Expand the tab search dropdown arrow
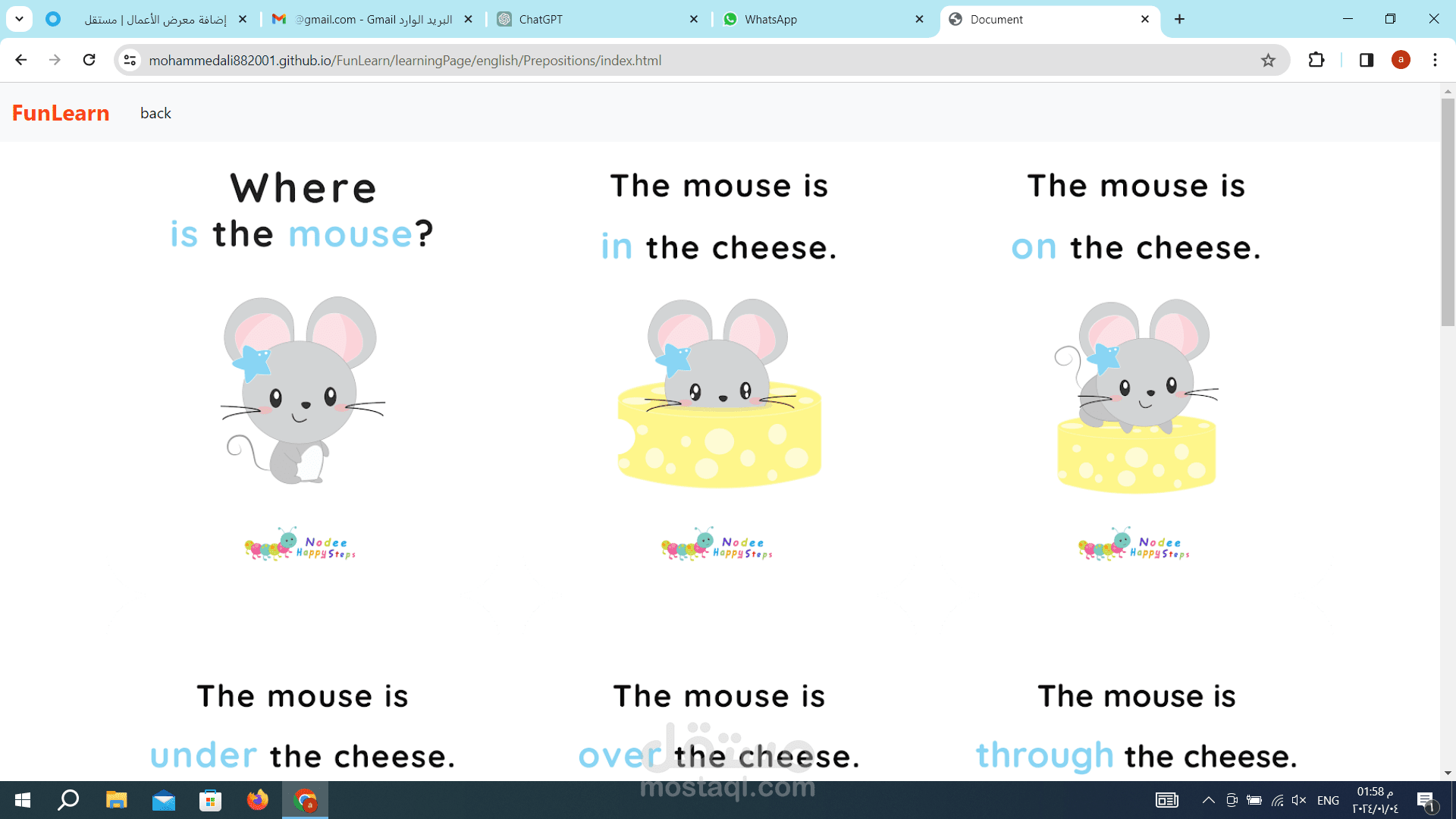This screenshot has height=819, width=1456. point(19,19)
